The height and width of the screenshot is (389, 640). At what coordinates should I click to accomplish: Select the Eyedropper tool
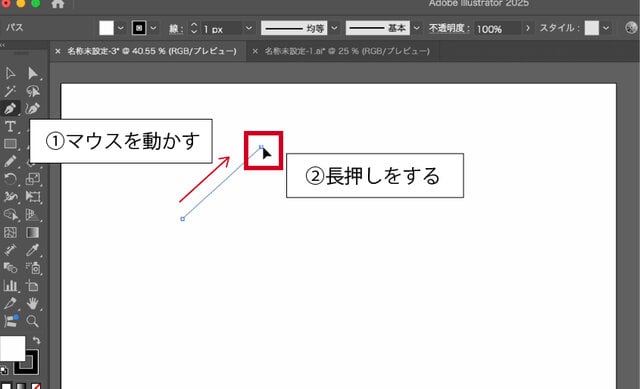point(32,250)
